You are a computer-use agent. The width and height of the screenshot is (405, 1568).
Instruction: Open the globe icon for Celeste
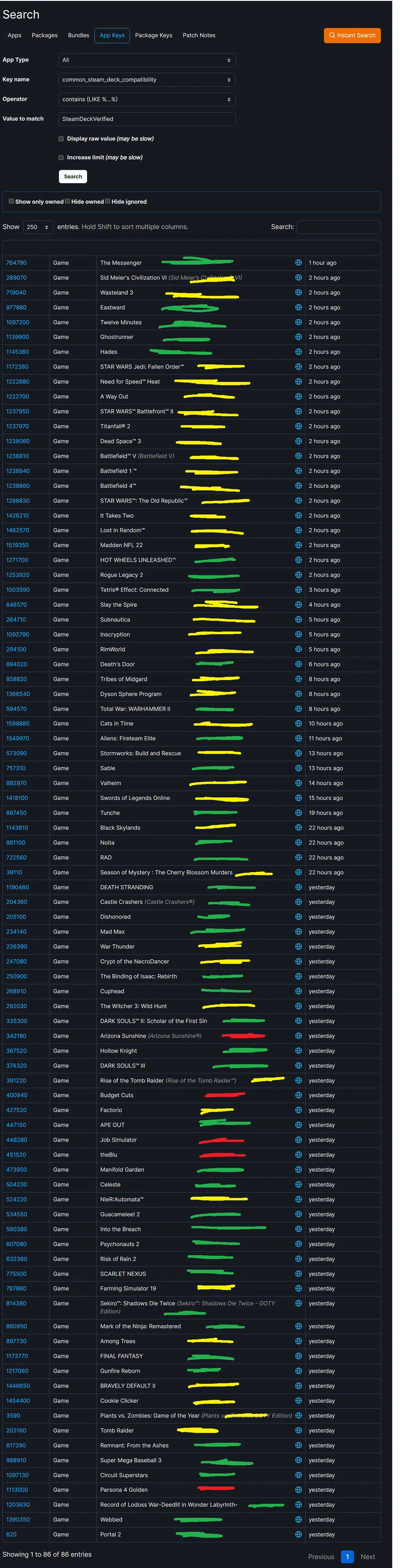298,1185
